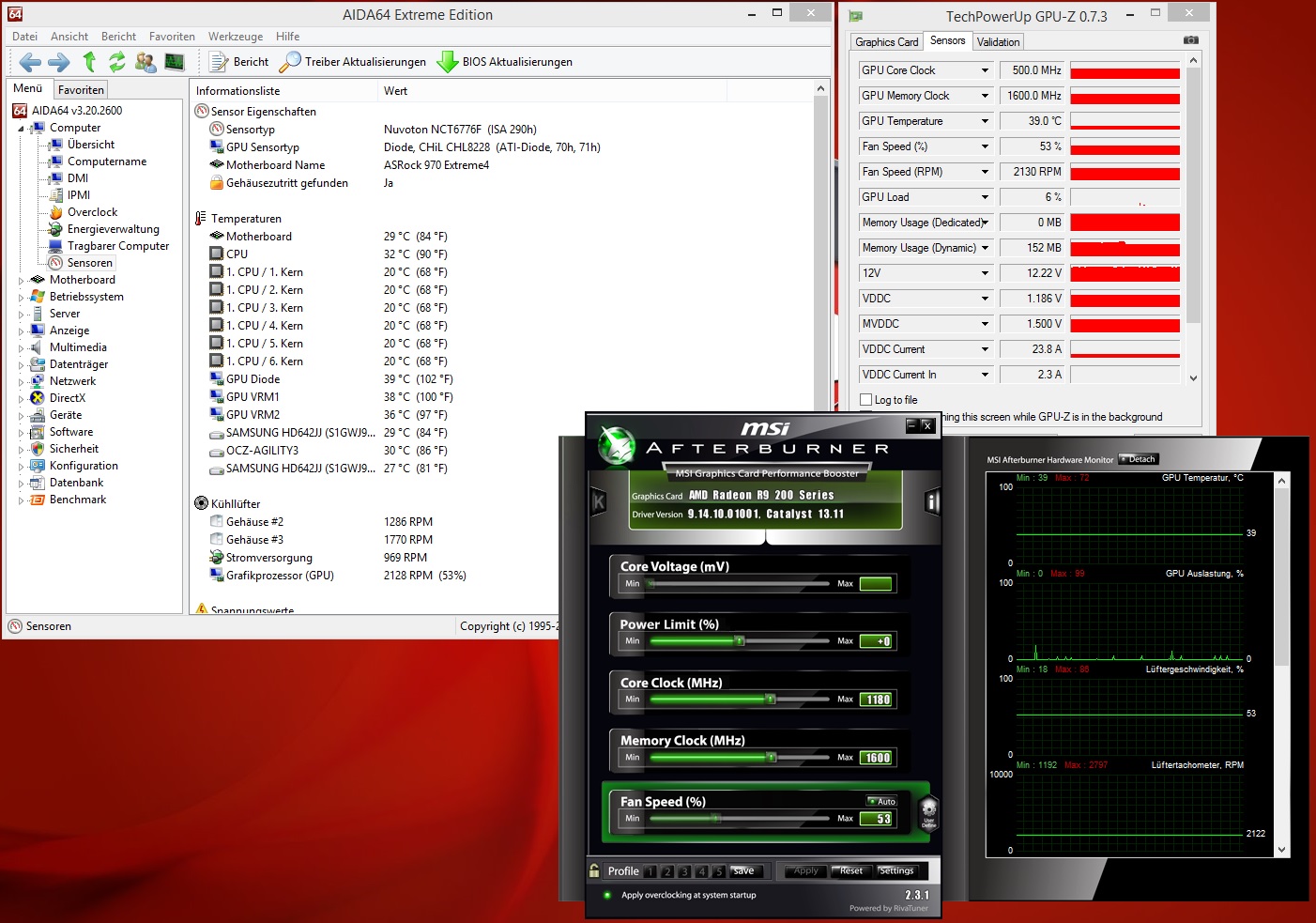Switch to the Favoriten tab in AIDA64

pyautogui.click(x=81, y=90)
